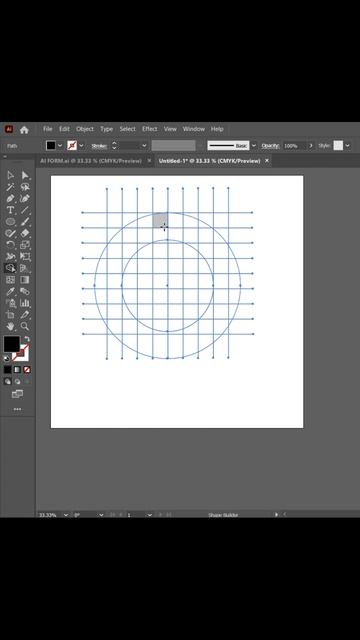Set Gradient fill mode button

click(x=17, y=370)
